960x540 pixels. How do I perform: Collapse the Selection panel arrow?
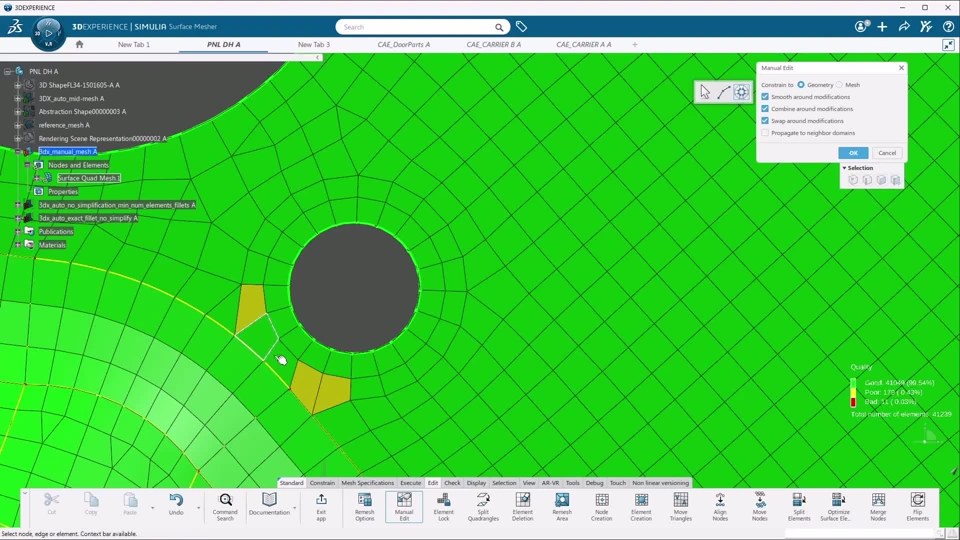[x=844, y=168]
